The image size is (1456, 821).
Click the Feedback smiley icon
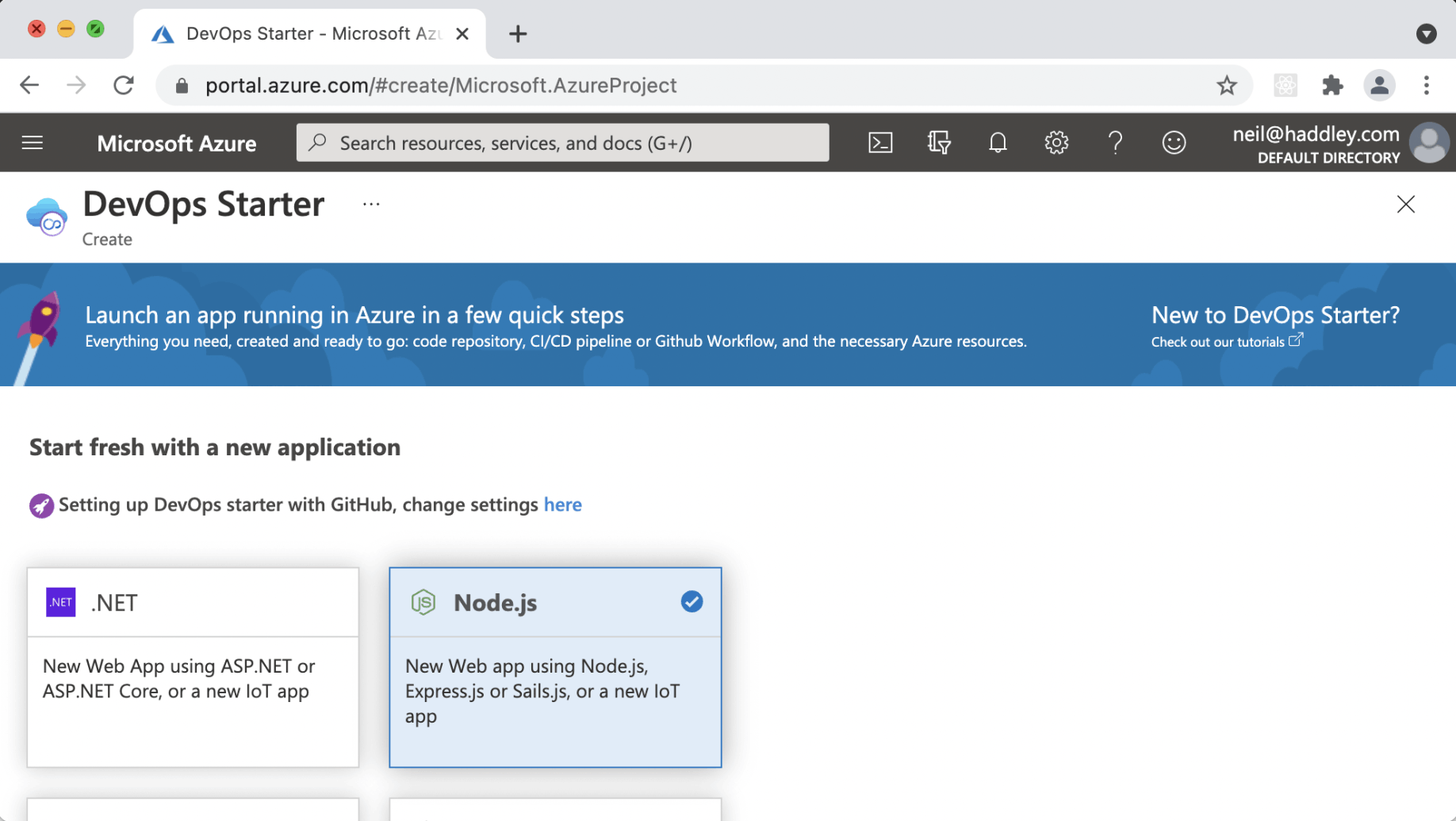pos(1174,143)
